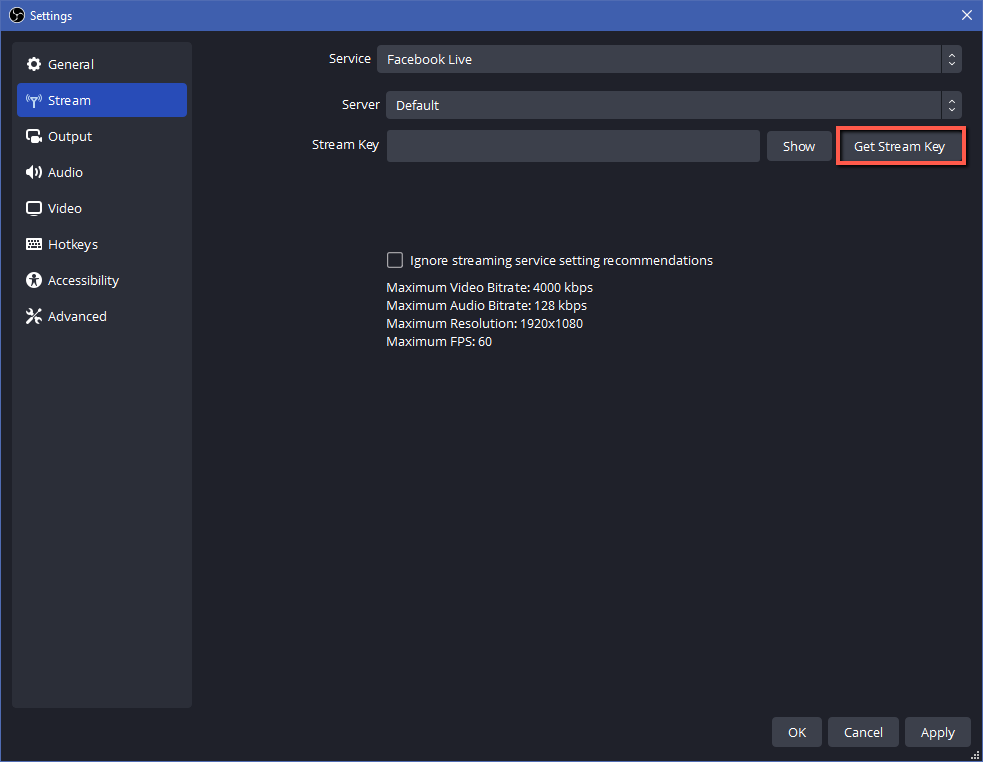Click the Settings title text
The height and width of the screenshot is (762, 983).
(x=51, y=16)
